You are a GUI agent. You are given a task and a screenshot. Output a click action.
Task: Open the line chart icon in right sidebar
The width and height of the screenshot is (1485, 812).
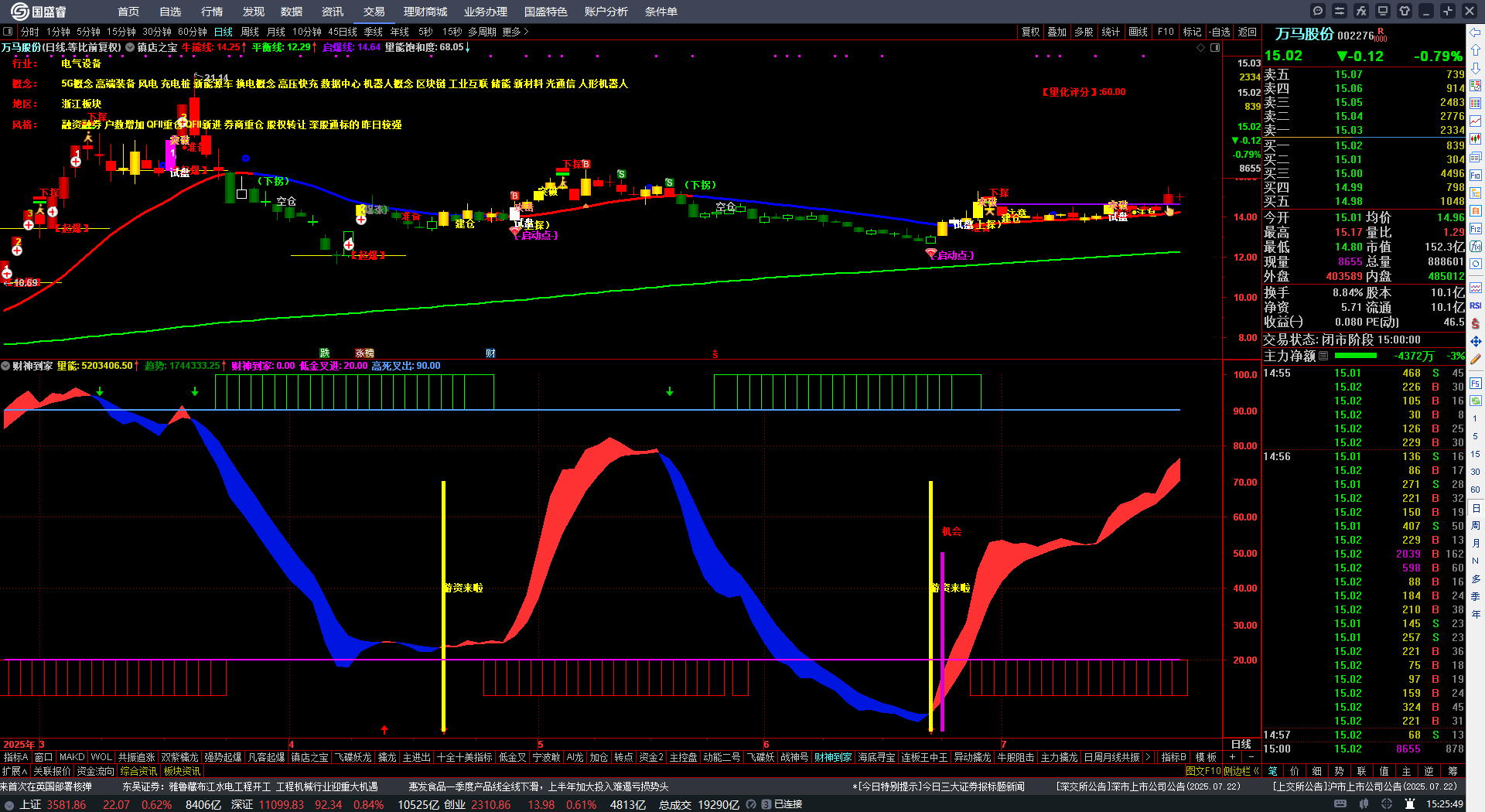[x=1476, y=121]
